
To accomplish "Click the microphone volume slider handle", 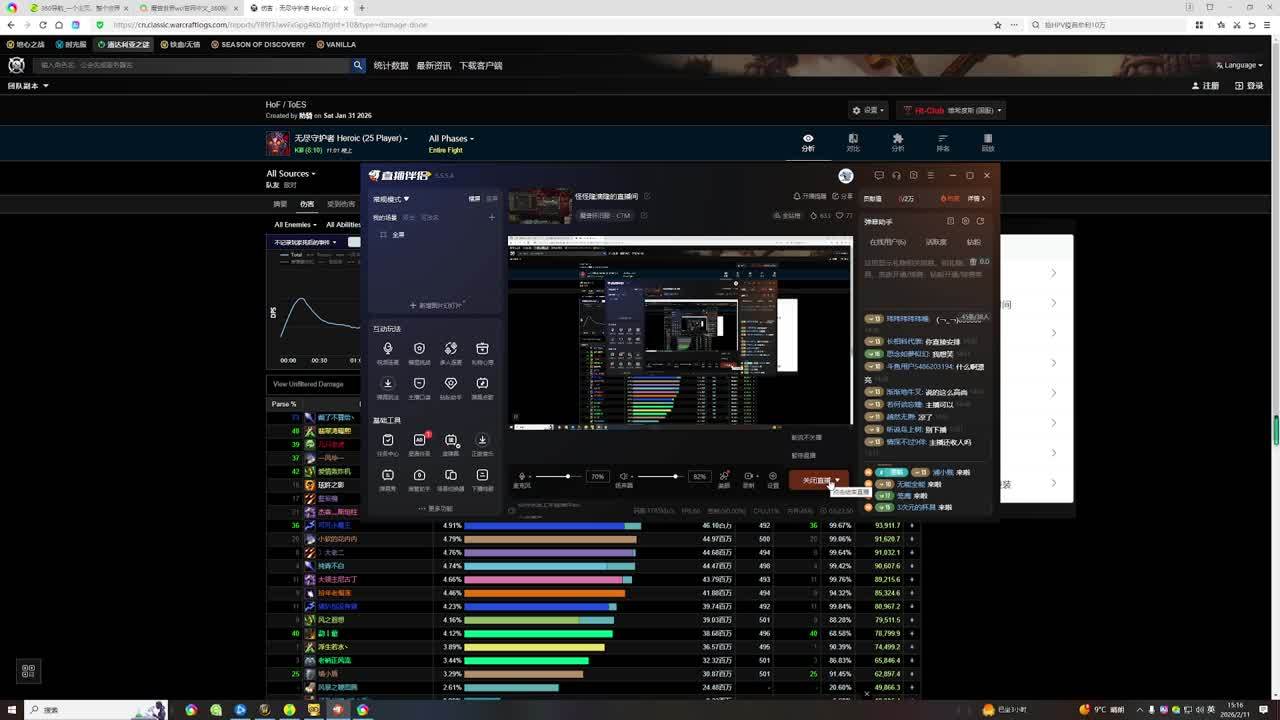I will [567, 476].
